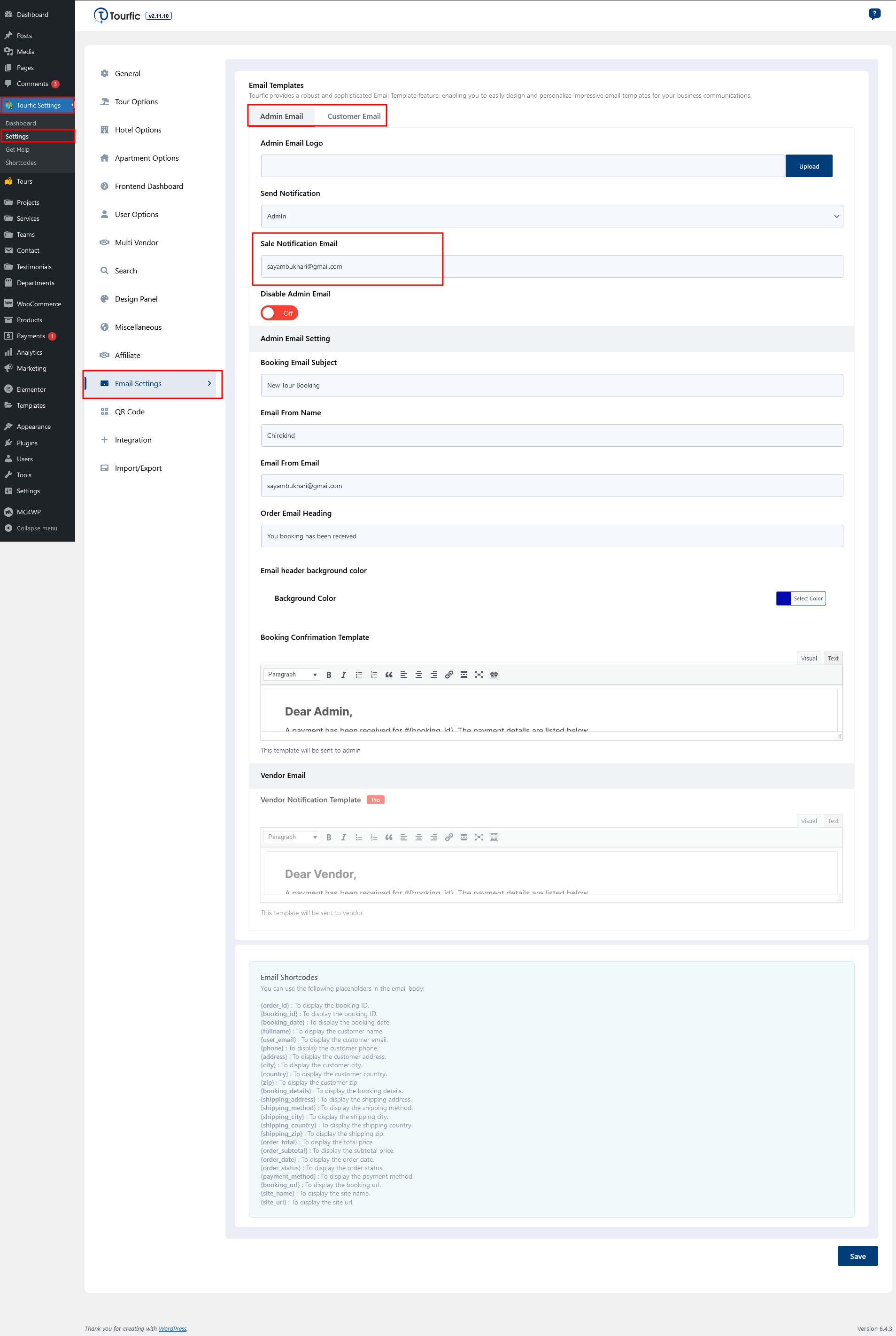The width and height of the screenshot is (896, 1336).
Task: Click the Upload button for Admin Email Logo
Action: pos(809,166)
